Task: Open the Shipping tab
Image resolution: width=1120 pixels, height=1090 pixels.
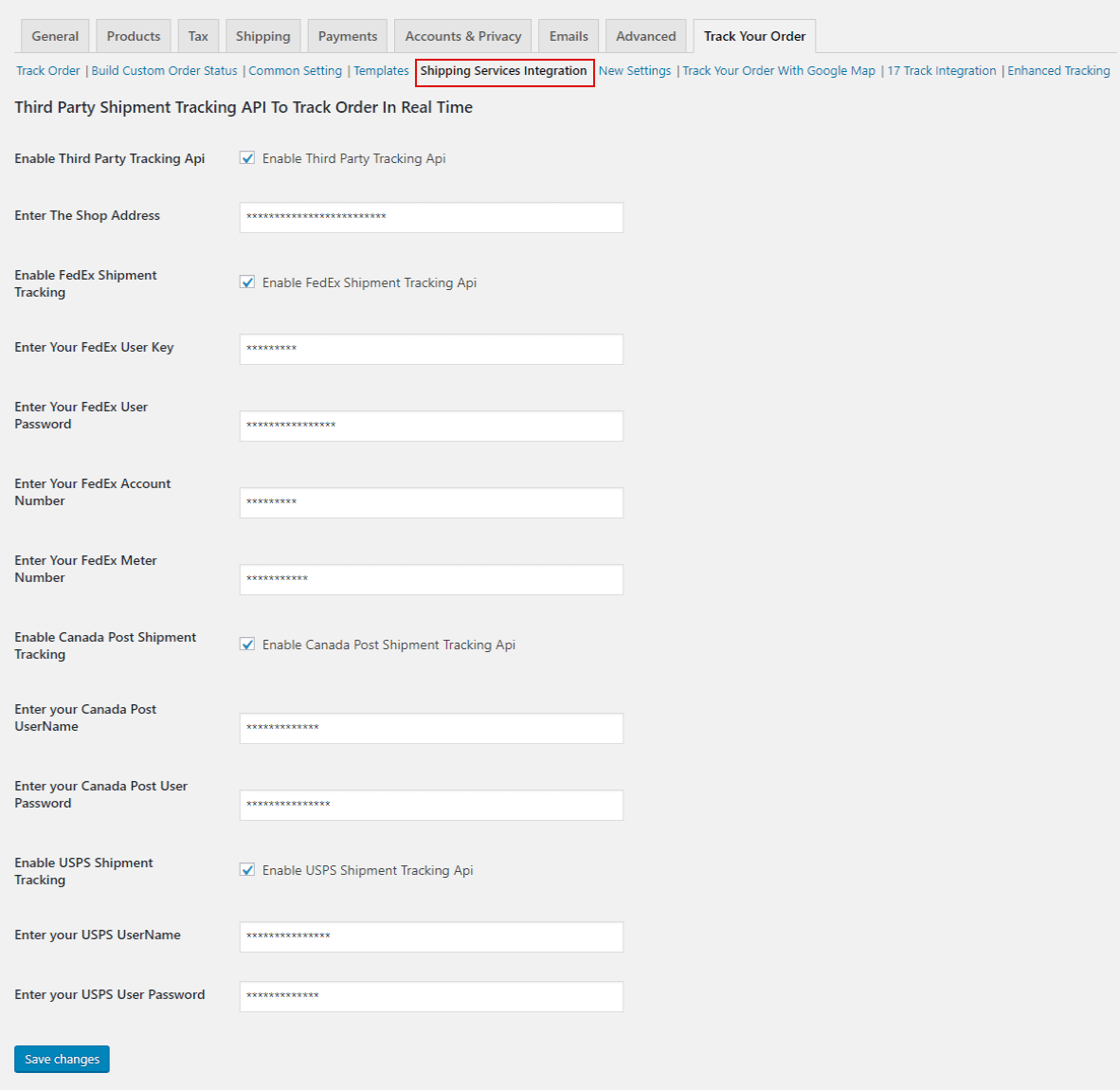Action: [262, 36]
